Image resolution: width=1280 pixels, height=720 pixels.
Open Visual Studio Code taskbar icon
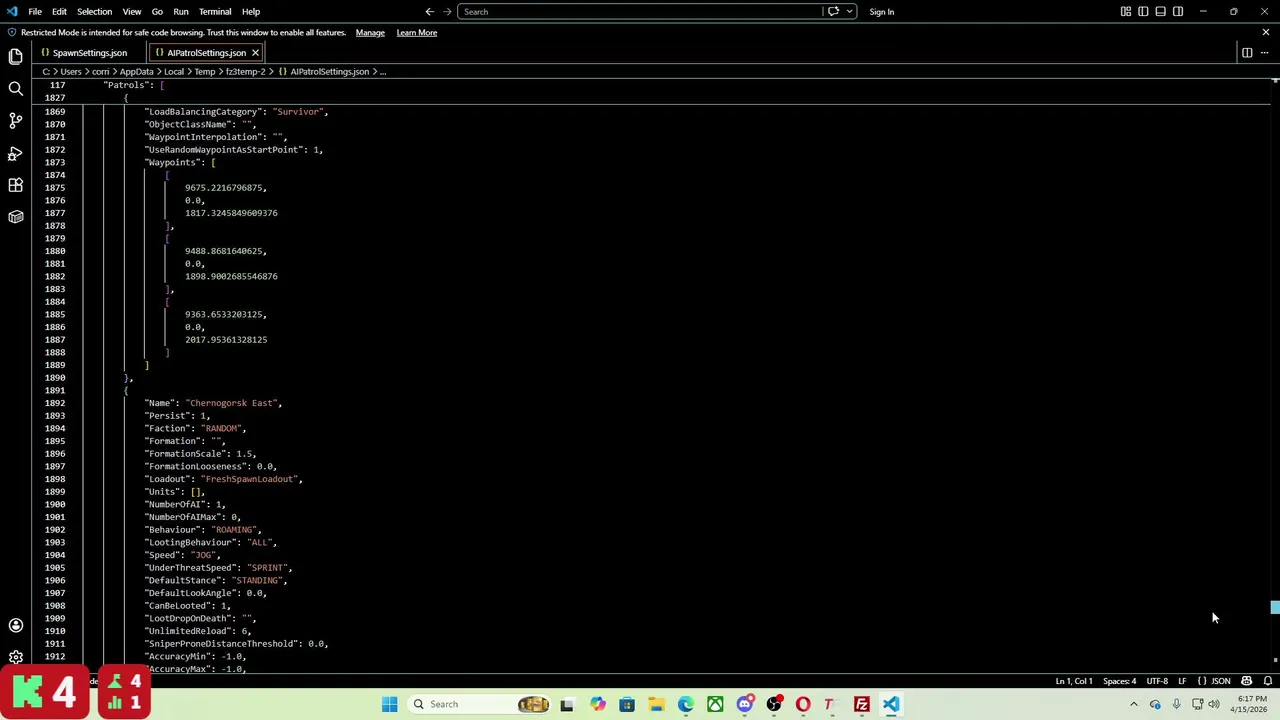[891, 704]
